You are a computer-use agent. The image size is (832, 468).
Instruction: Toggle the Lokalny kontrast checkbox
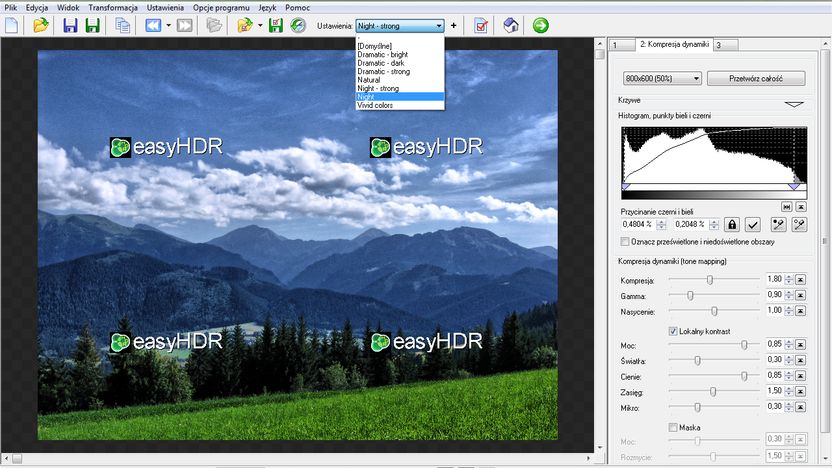coord(673,331)
